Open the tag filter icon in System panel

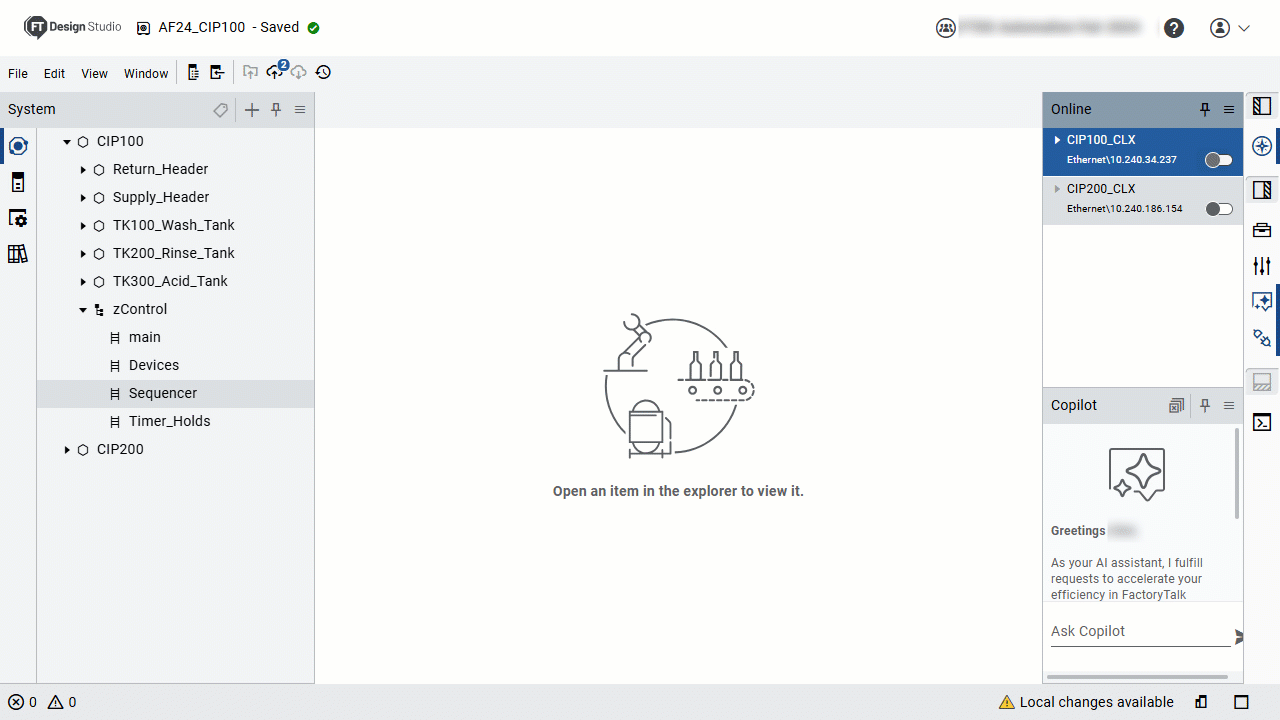point(220,110)
